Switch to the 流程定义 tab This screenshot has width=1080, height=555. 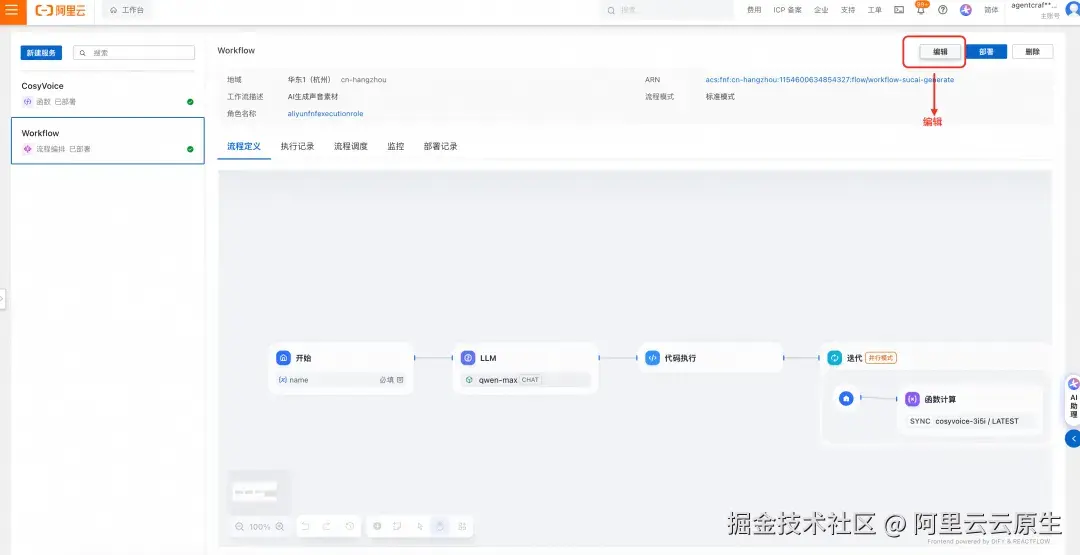(x=244, y=147)
